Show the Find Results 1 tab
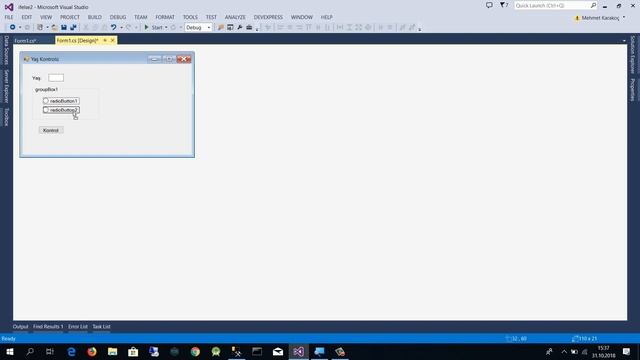 click(48, 327)
